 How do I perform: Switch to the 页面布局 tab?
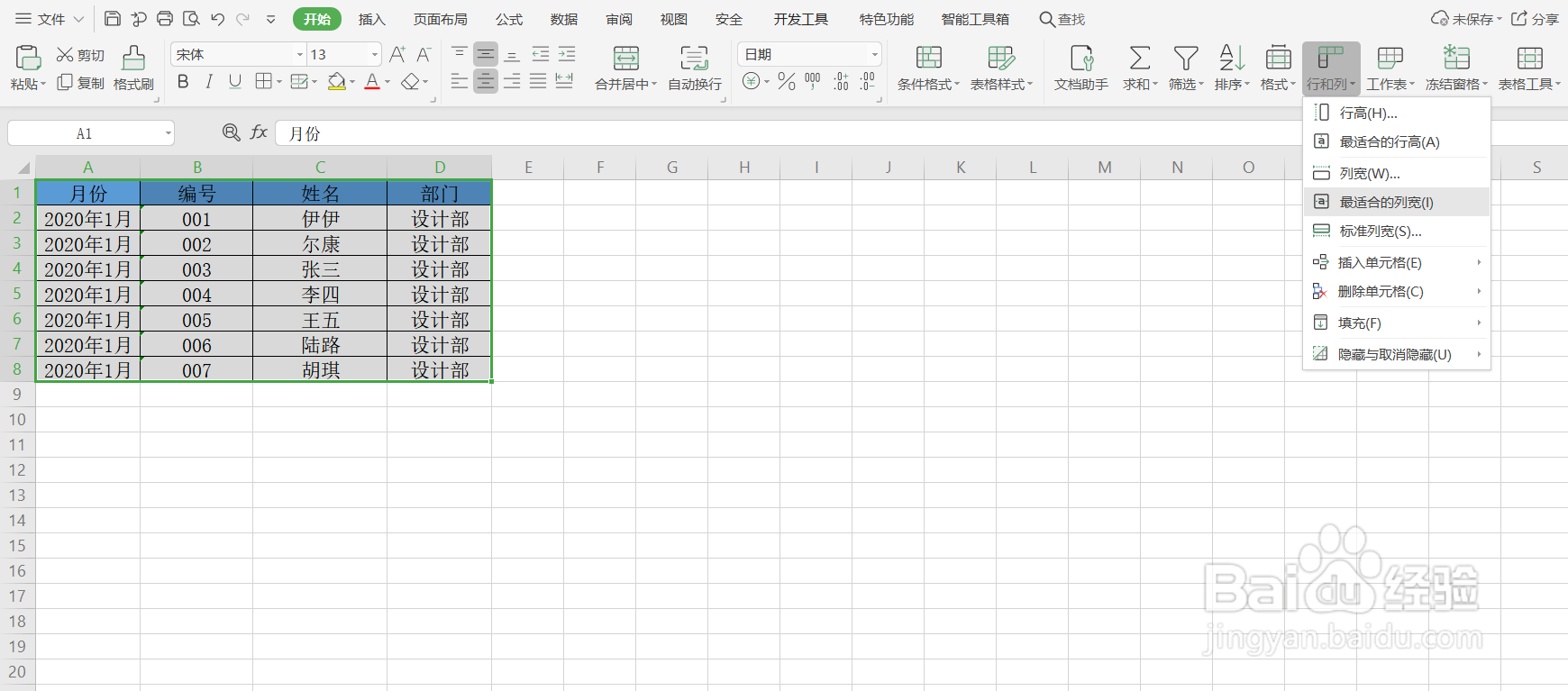click(x=440, y=19)
